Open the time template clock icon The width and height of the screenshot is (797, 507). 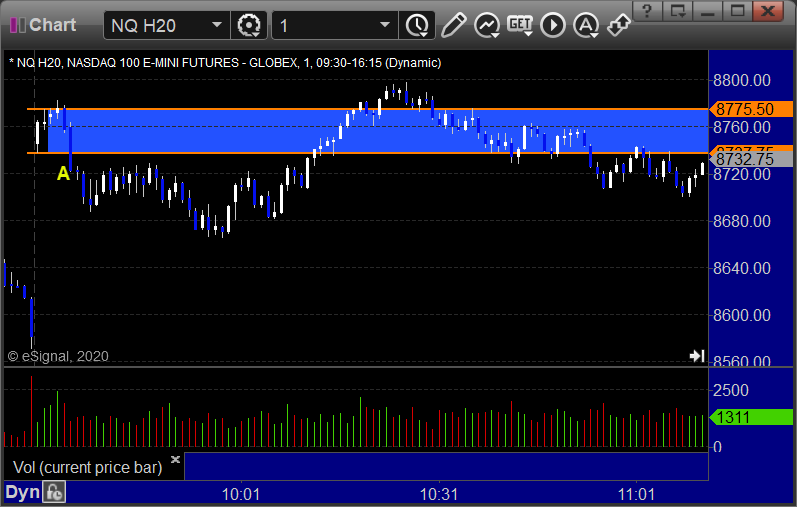pyautogui.click(x=417, y=25)
